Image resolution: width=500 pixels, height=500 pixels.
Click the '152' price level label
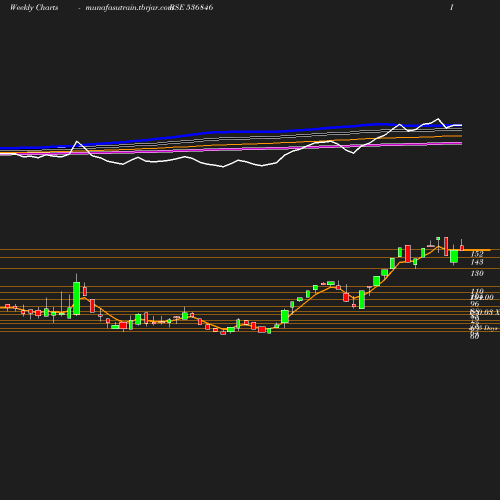(x=477, y=254)
